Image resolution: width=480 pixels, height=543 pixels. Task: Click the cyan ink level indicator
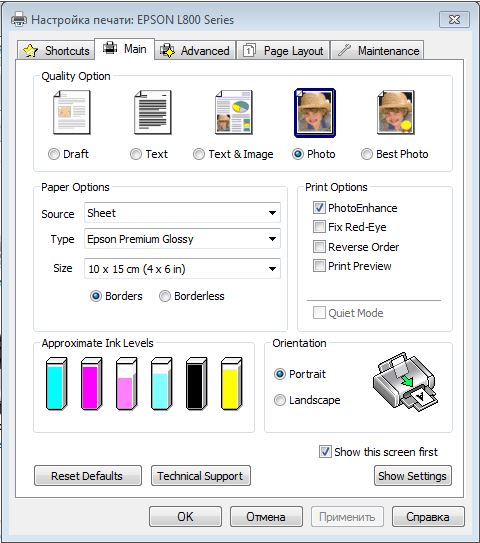click(56, 384)
